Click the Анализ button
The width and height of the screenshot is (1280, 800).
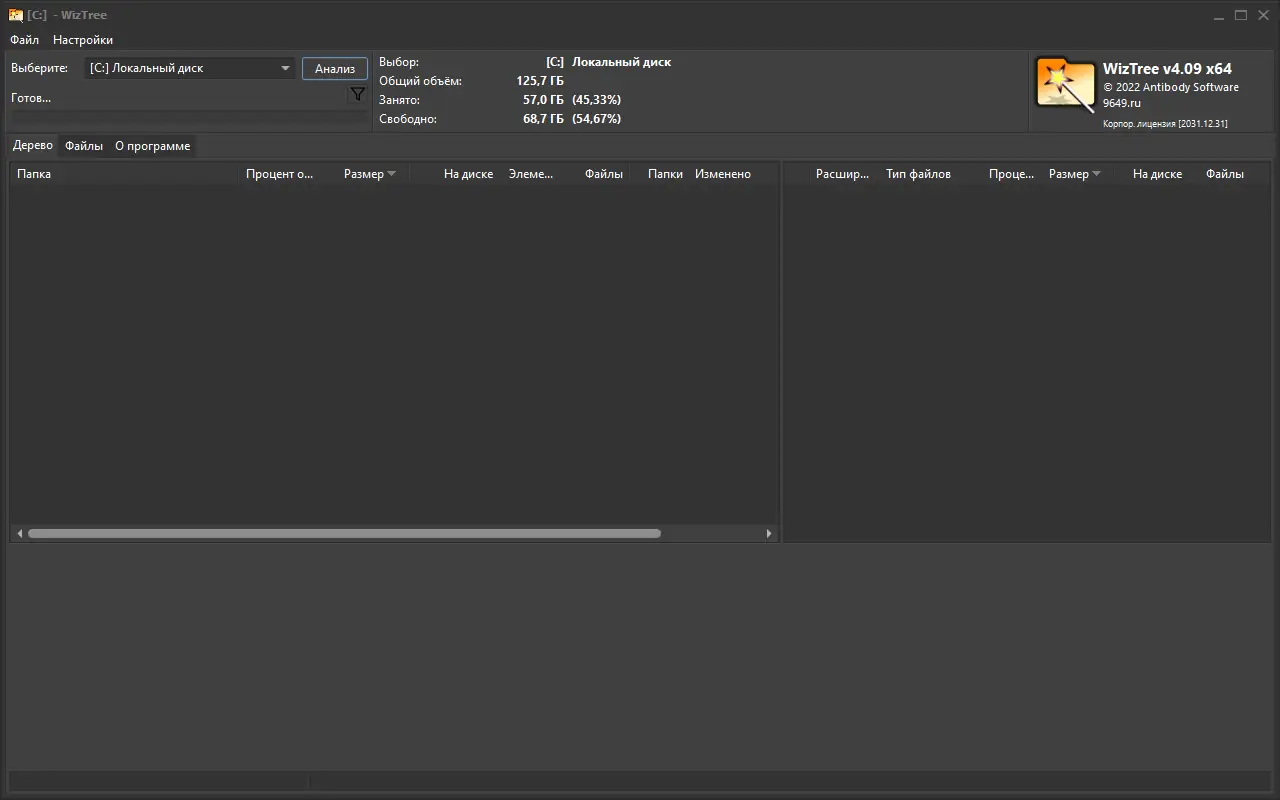click(335, 69)
